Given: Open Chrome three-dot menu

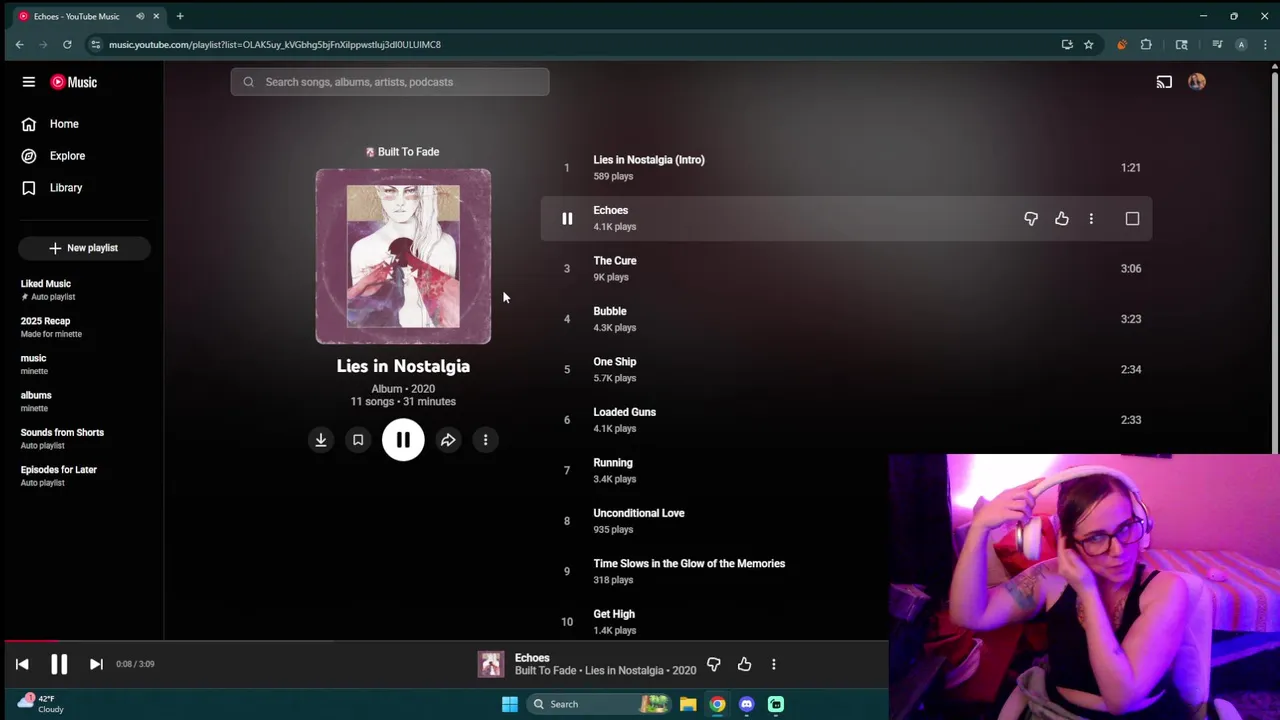Looking at the screenshot, I should 1265,44.
